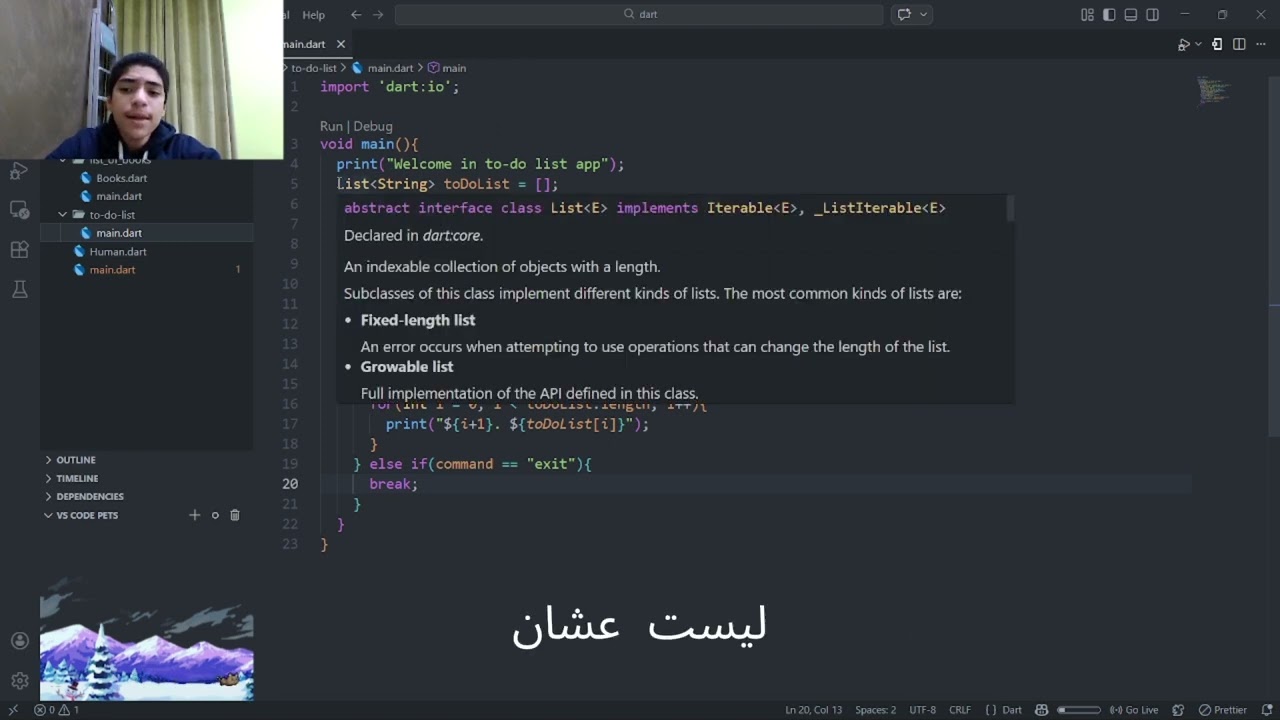Open More Actions ellipsis in editor toolbar
The image size is (1280, 720).
(1261, 44)
